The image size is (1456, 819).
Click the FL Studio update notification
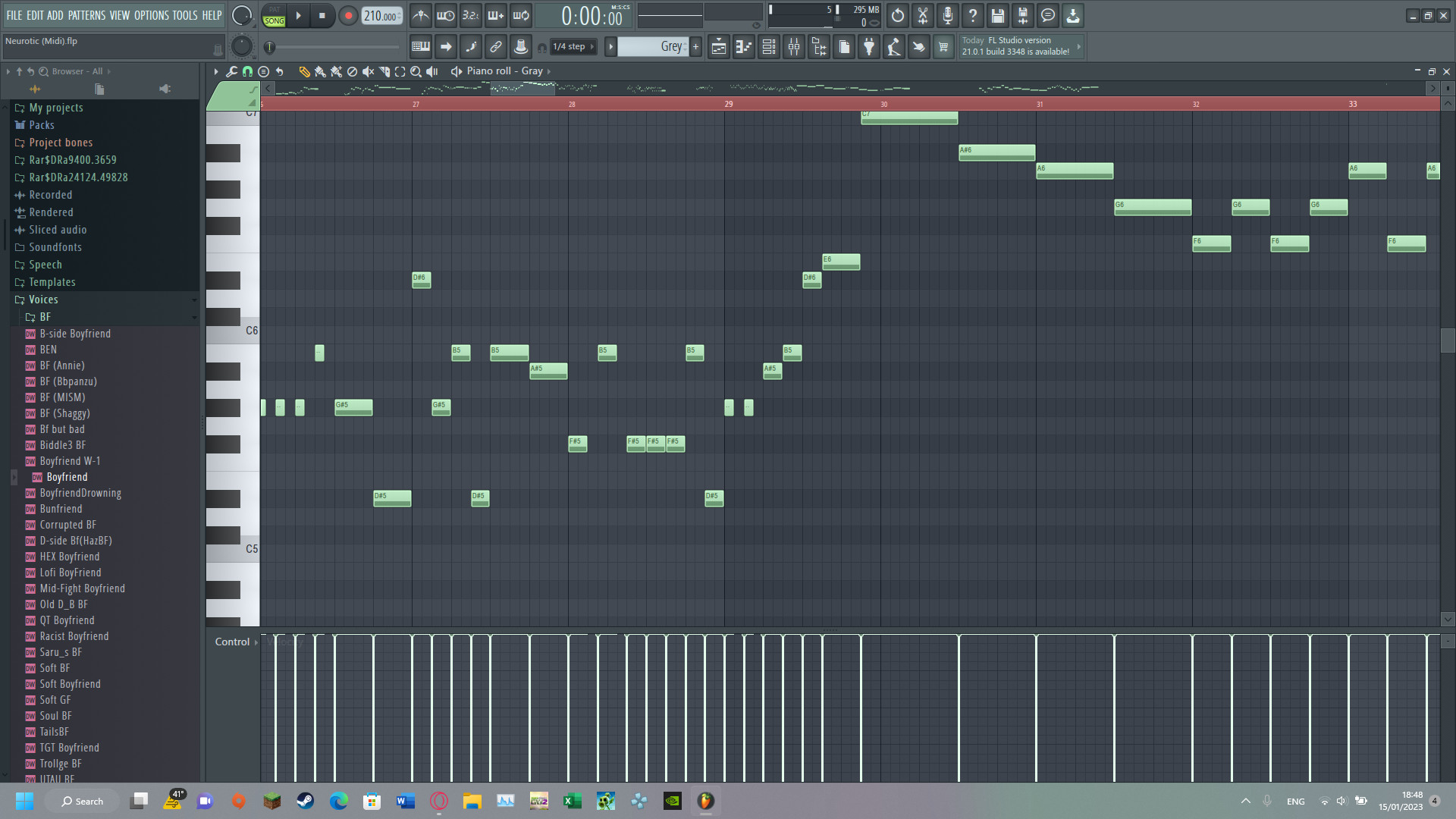tap(1020, 45)
